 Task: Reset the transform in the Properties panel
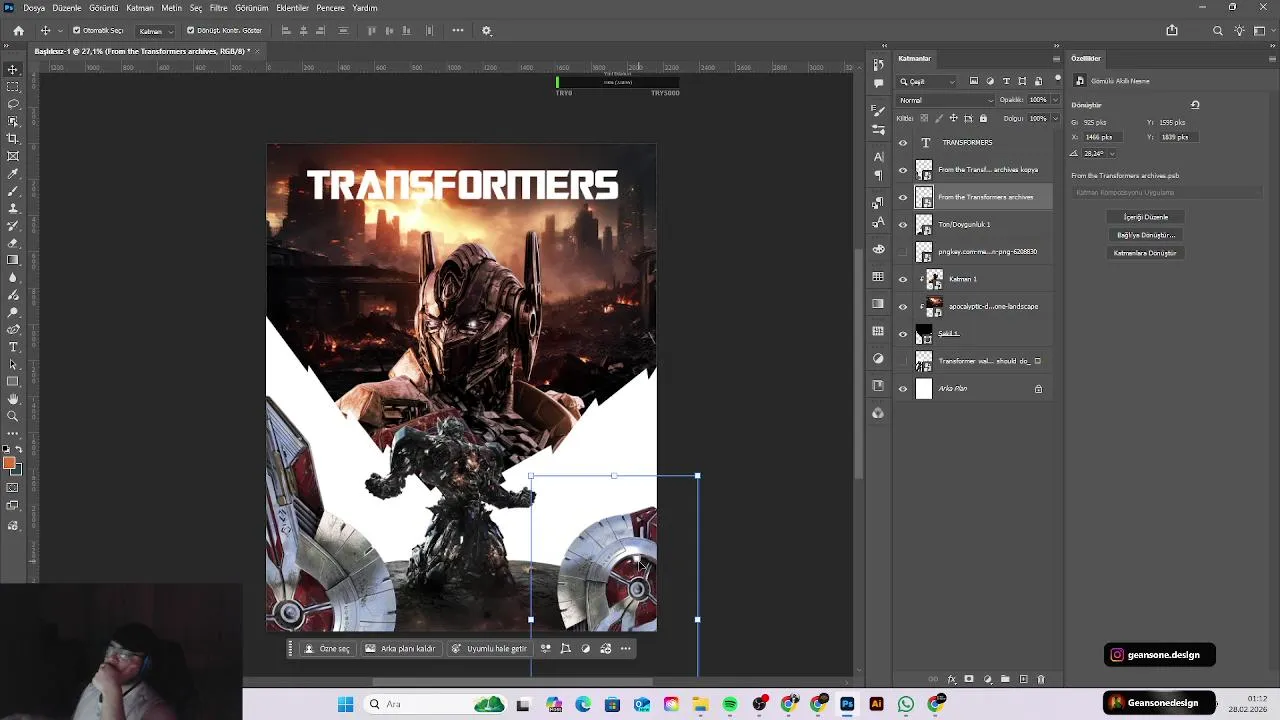1195,104
